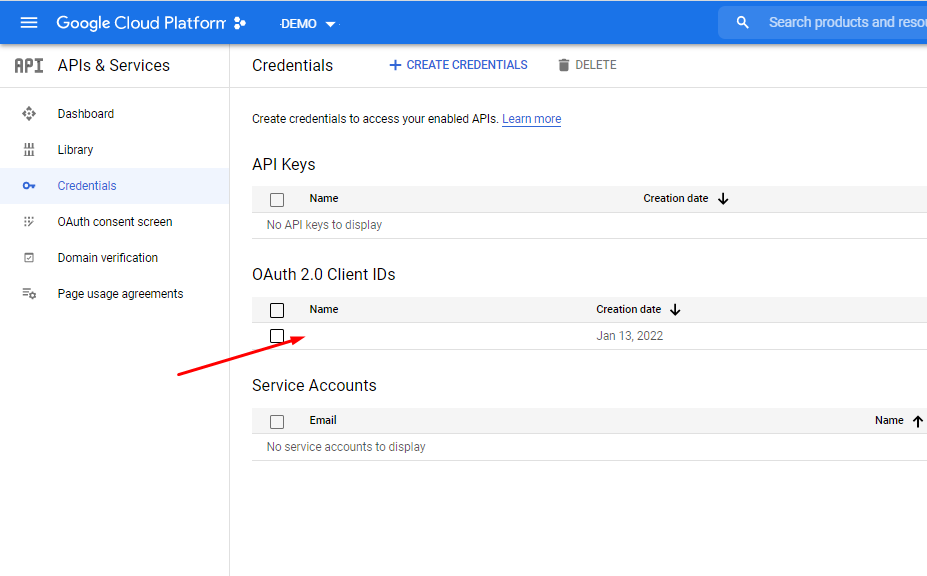Click OAuth Client IDs Creation date sort arrow
The height and width of the screenshot is (576, 927).
point(675,310)
